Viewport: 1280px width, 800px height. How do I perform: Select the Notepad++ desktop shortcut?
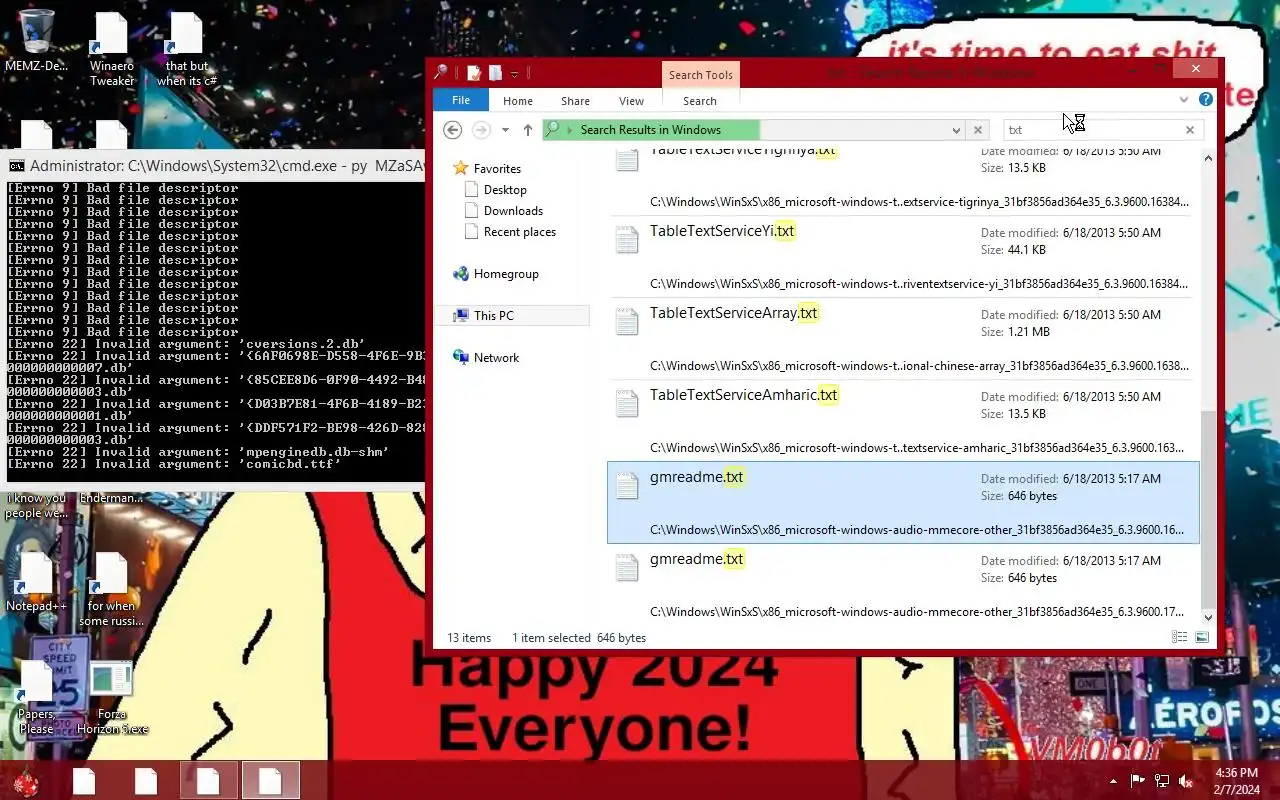point(36,582)
